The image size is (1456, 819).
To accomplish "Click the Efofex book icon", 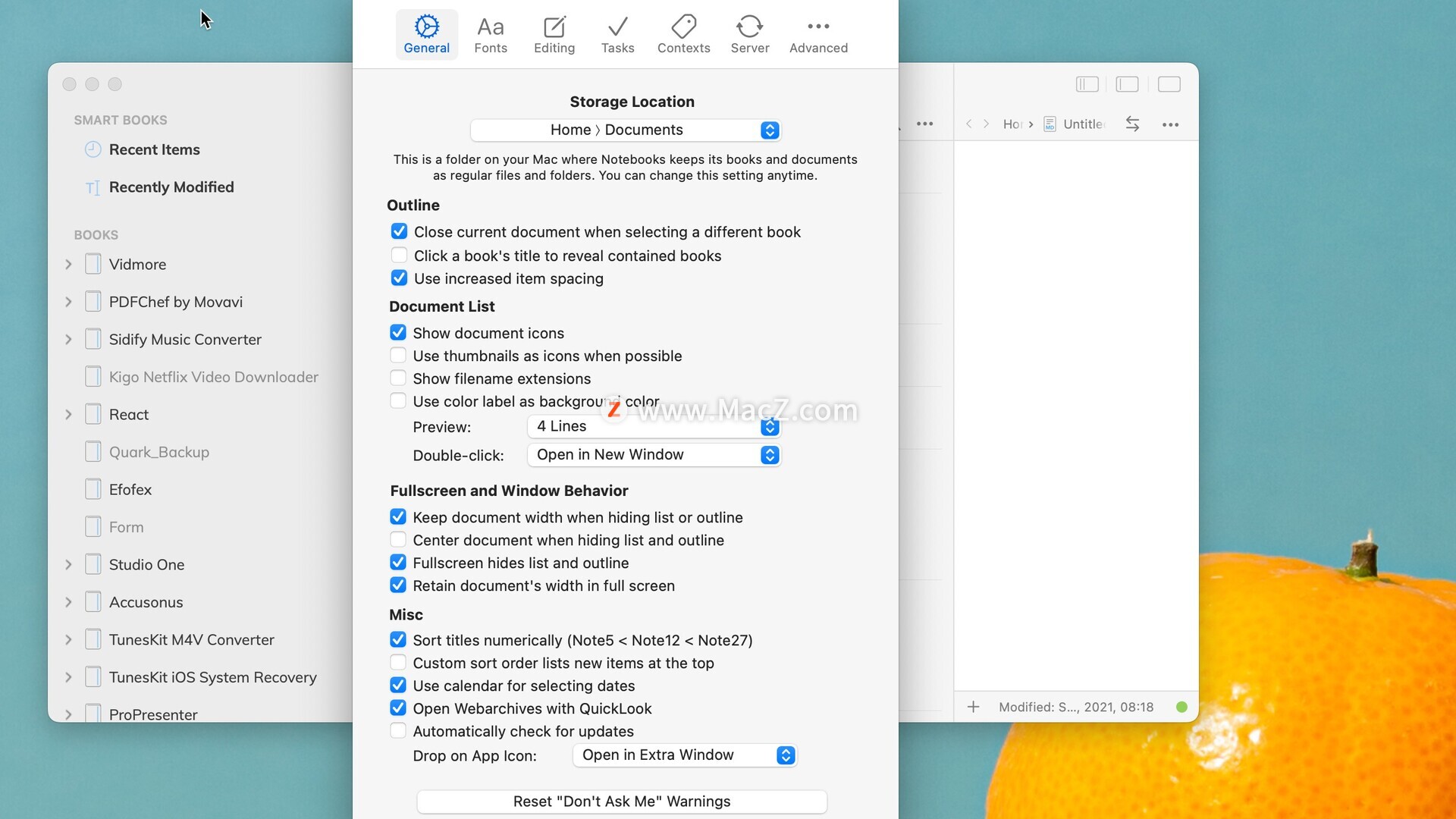I will (x=93, y=489).
